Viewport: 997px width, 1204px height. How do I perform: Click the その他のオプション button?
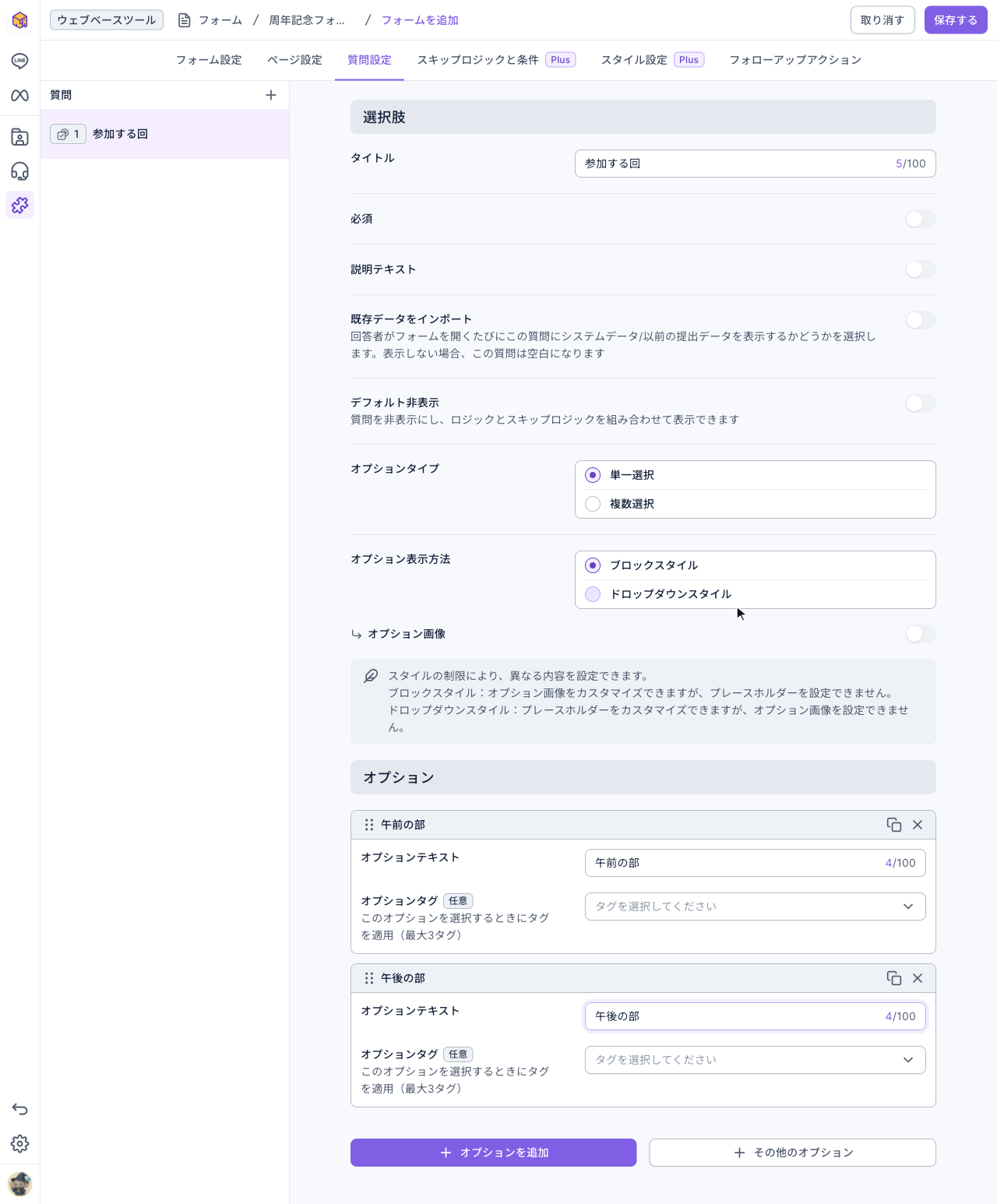(793, 1153)
